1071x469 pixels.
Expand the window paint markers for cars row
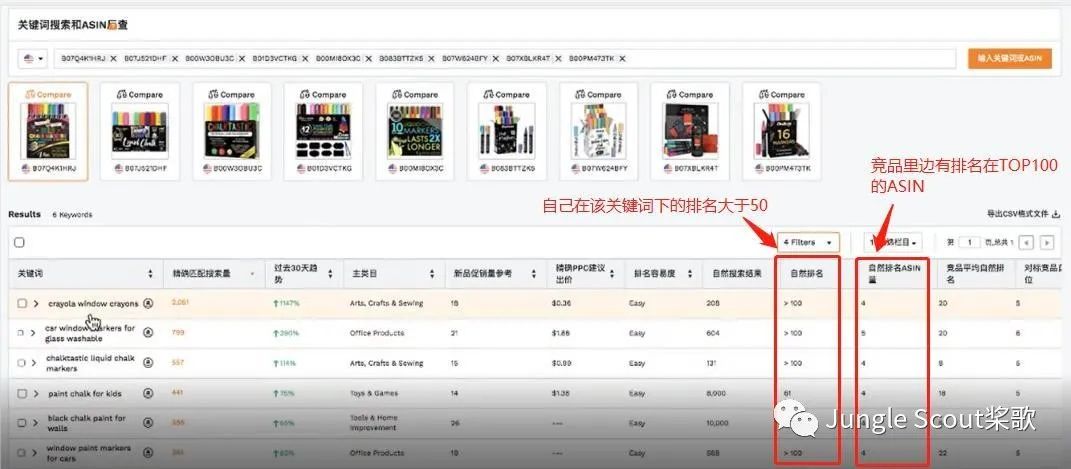point(35,453)
